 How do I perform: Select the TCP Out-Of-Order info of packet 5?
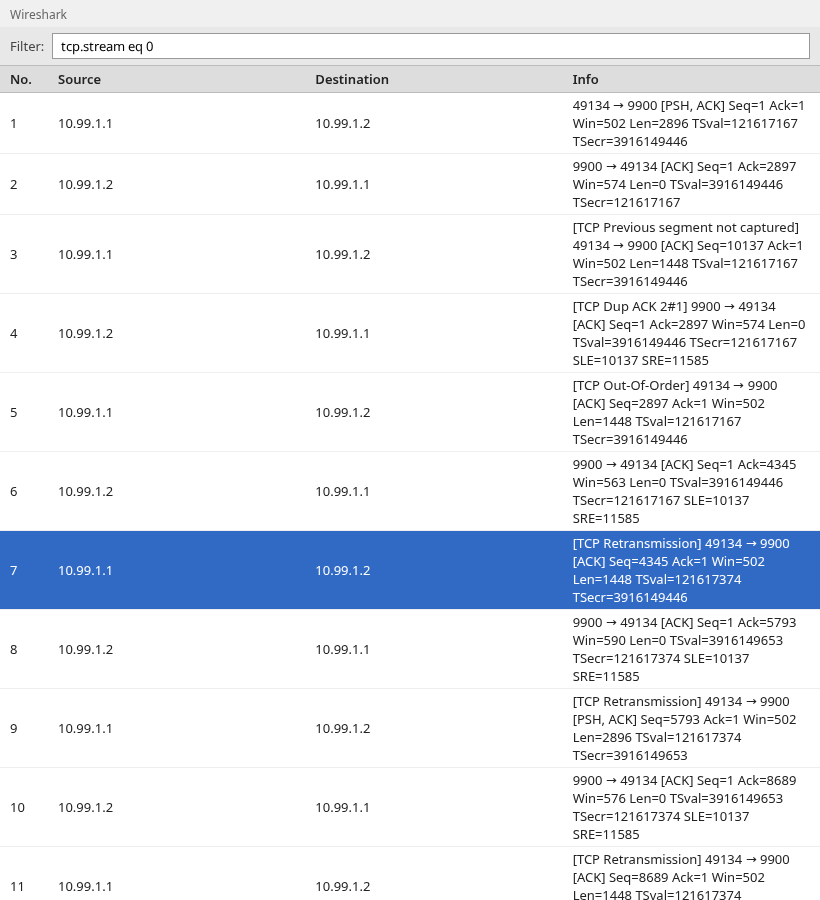coord(675,413)
